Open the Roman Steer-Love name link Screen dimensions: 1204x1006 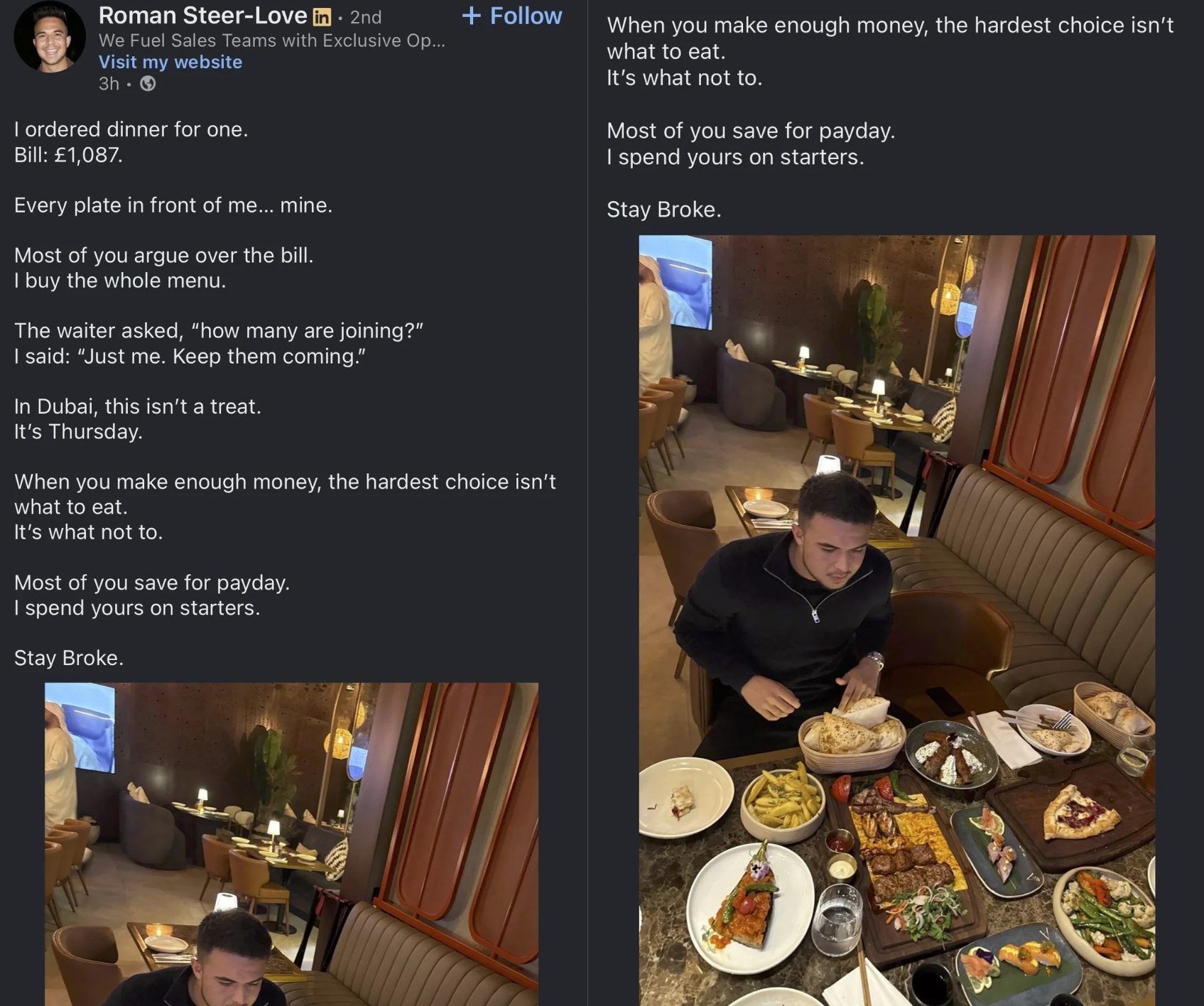click(202, 16)
